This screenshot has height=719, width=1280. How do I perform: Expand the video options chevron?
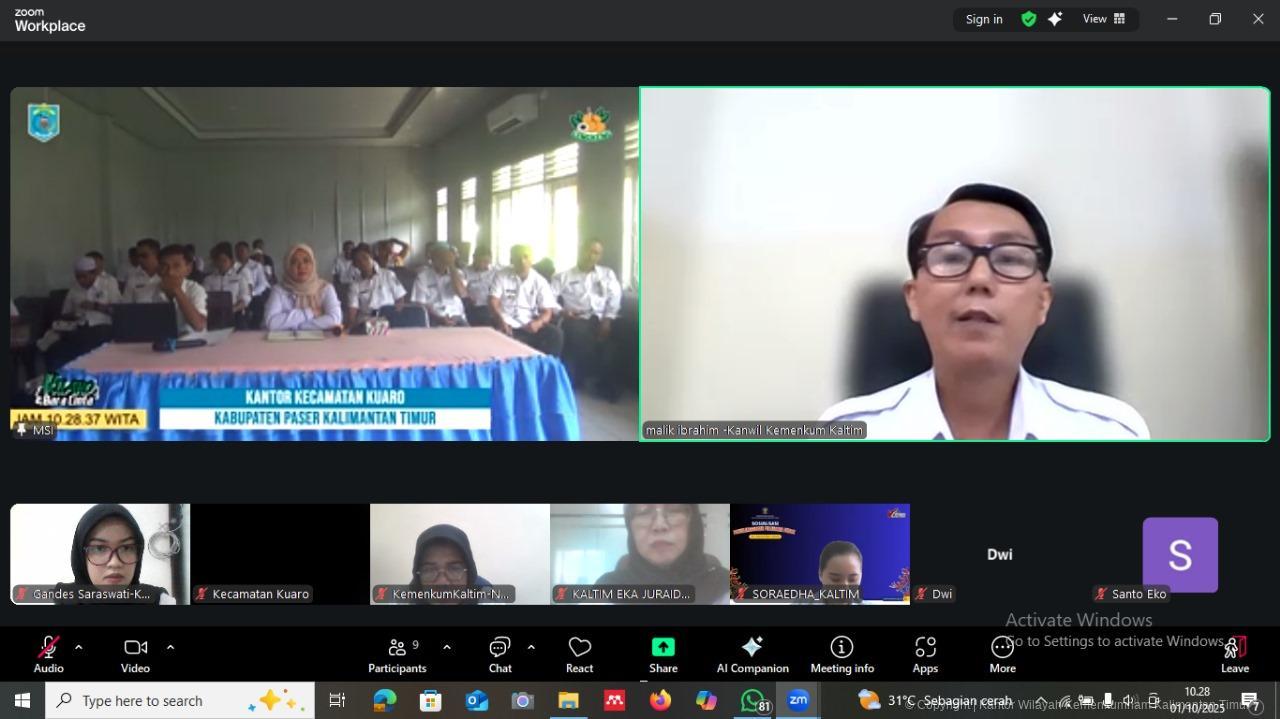[170, 647]
